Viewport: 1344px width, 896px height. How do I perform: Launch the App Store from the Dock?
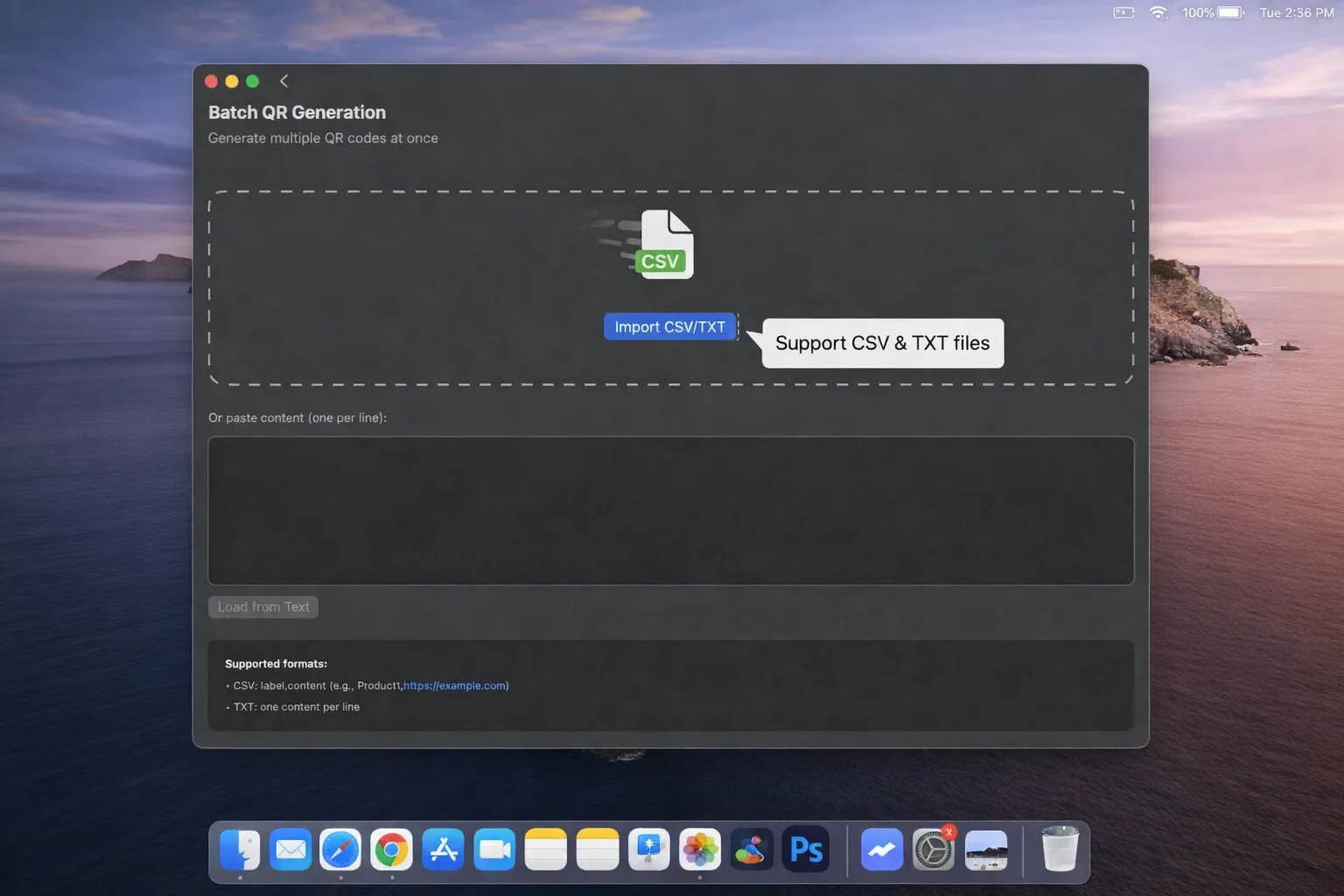443,850
